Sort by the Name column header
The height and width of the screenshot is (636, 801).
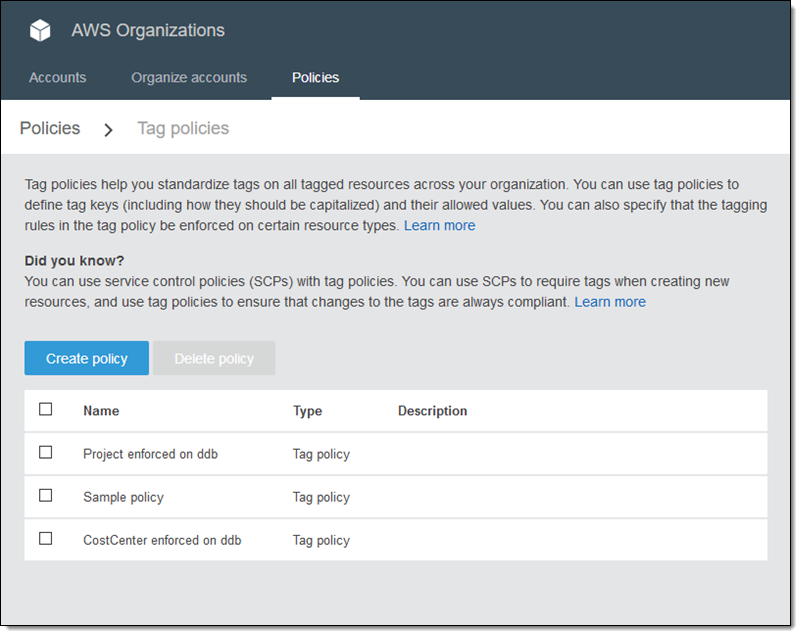pyautogui.click(x=101, y=411)
